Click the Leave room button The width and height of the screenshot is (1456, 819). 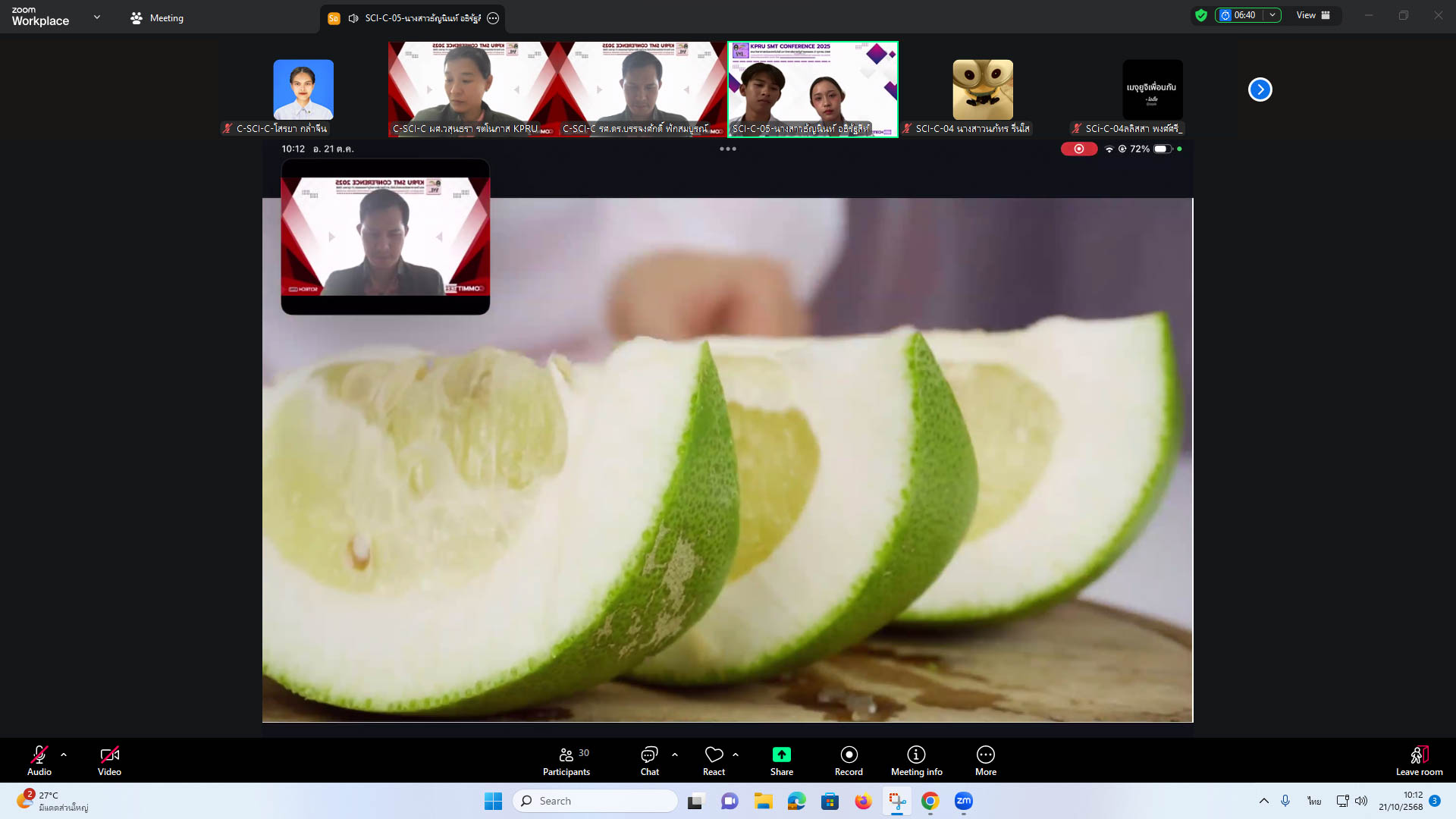[x=1419, y=761]
